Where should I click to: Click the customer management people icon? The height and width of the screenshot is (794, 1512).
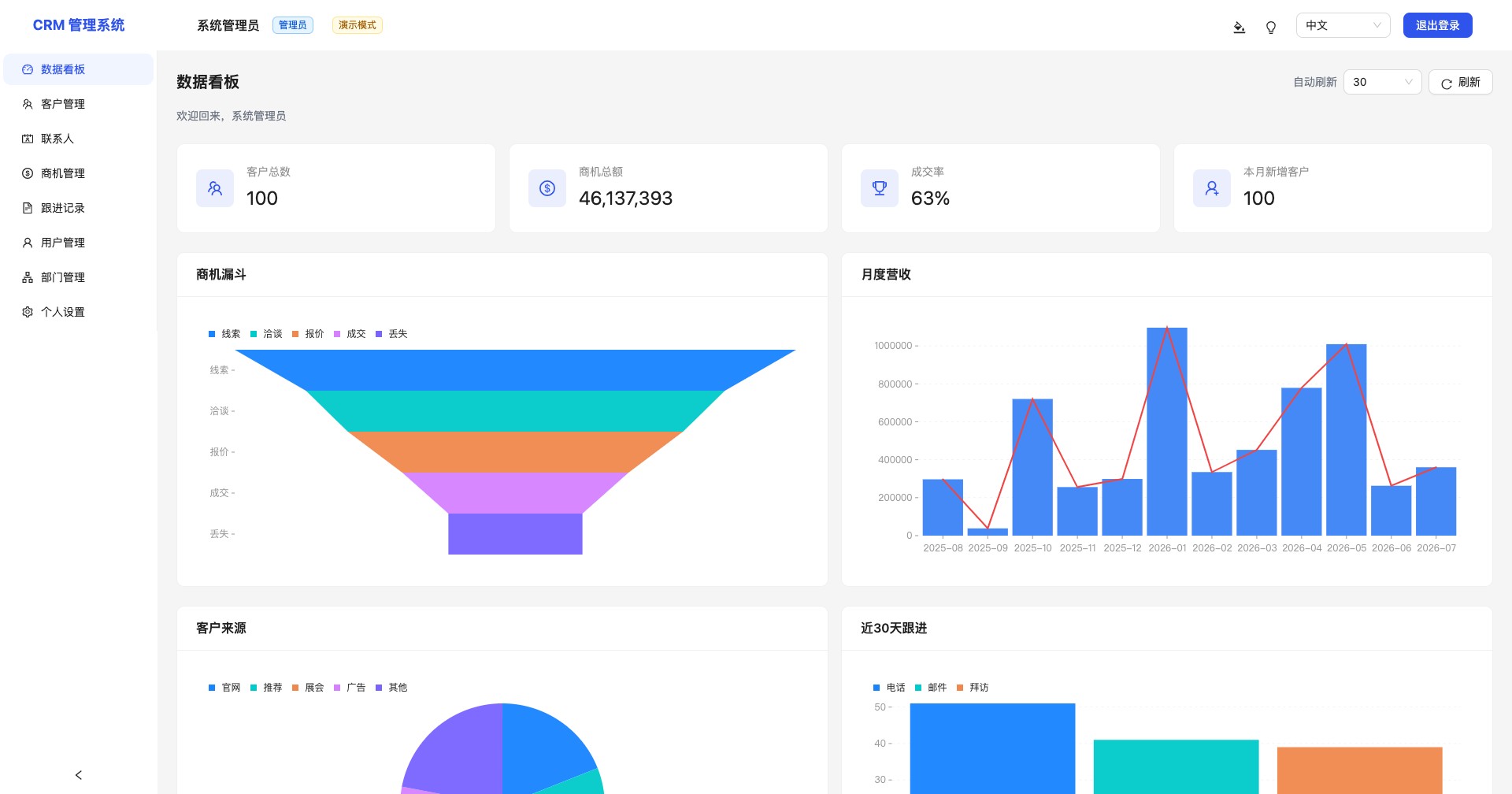(x=28, y=104)
